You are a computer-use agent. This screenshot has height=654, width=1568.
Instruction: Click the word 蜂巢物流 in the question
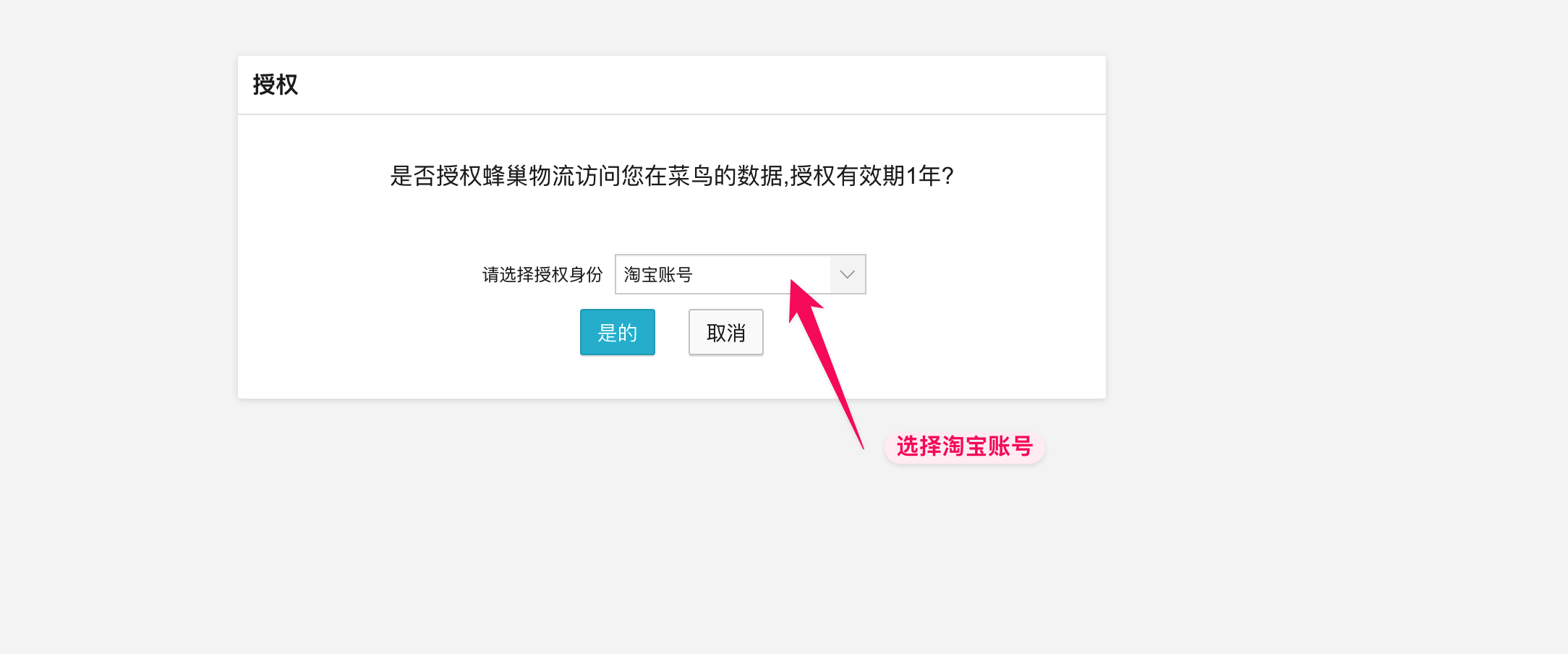click(x=529, y=176)
